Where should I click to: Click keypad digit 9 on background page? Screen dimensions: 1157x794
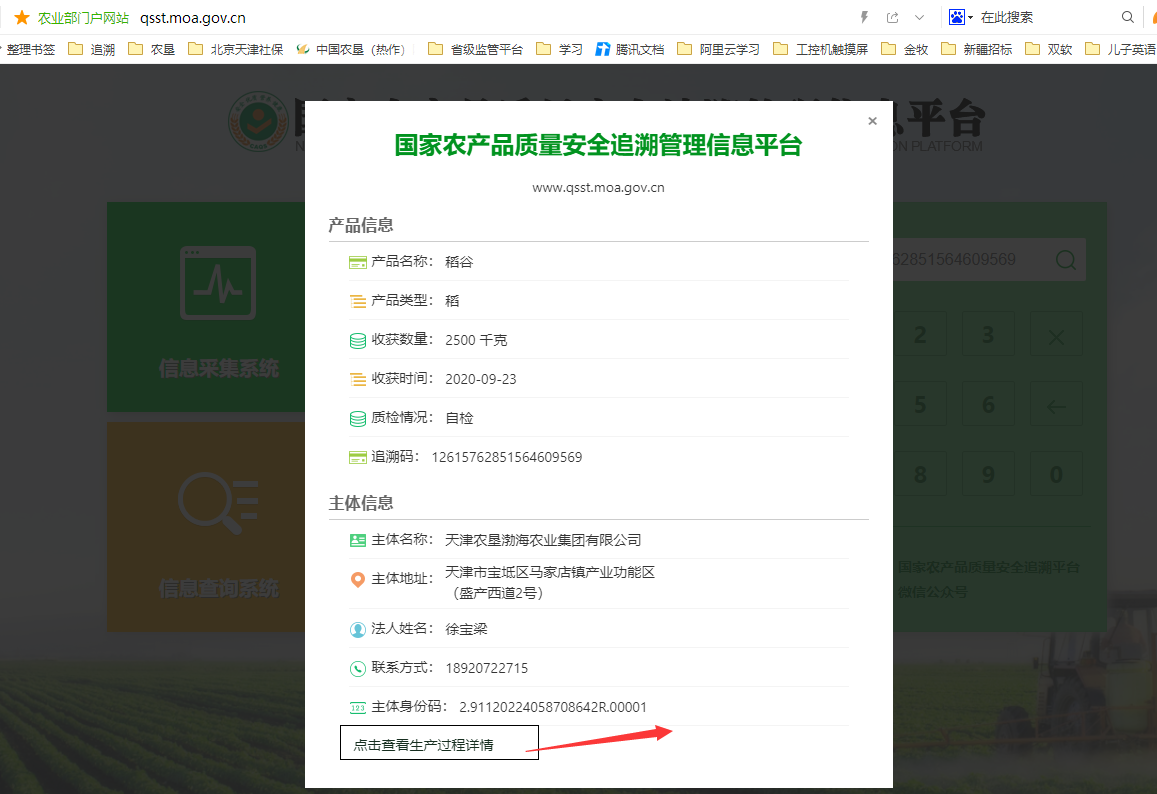click(x=988, y=474)
